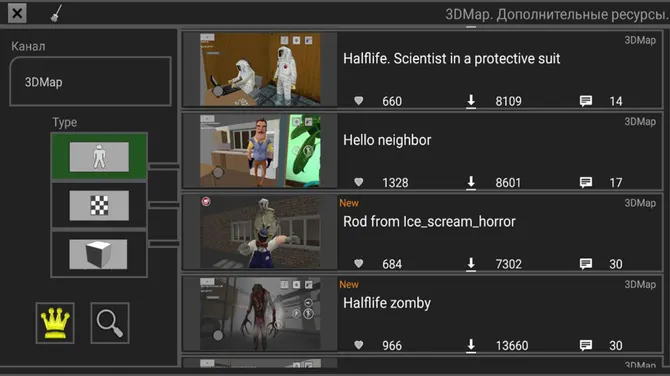The width and height of the screenshot is (670, 376).
Task: Click 3DMap label on Halflife Scientist row
Action: pos(640,40)
